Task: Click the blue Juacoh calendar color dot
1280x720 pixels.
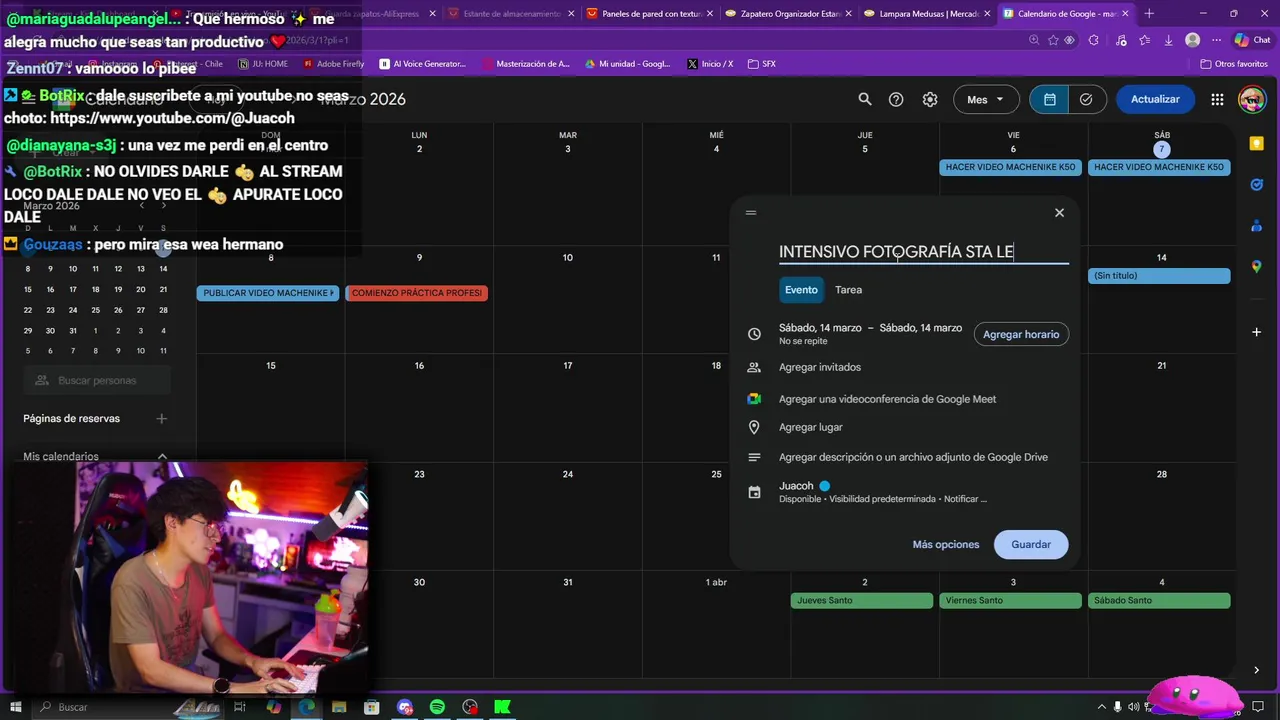Action: [x=825, y=486]
